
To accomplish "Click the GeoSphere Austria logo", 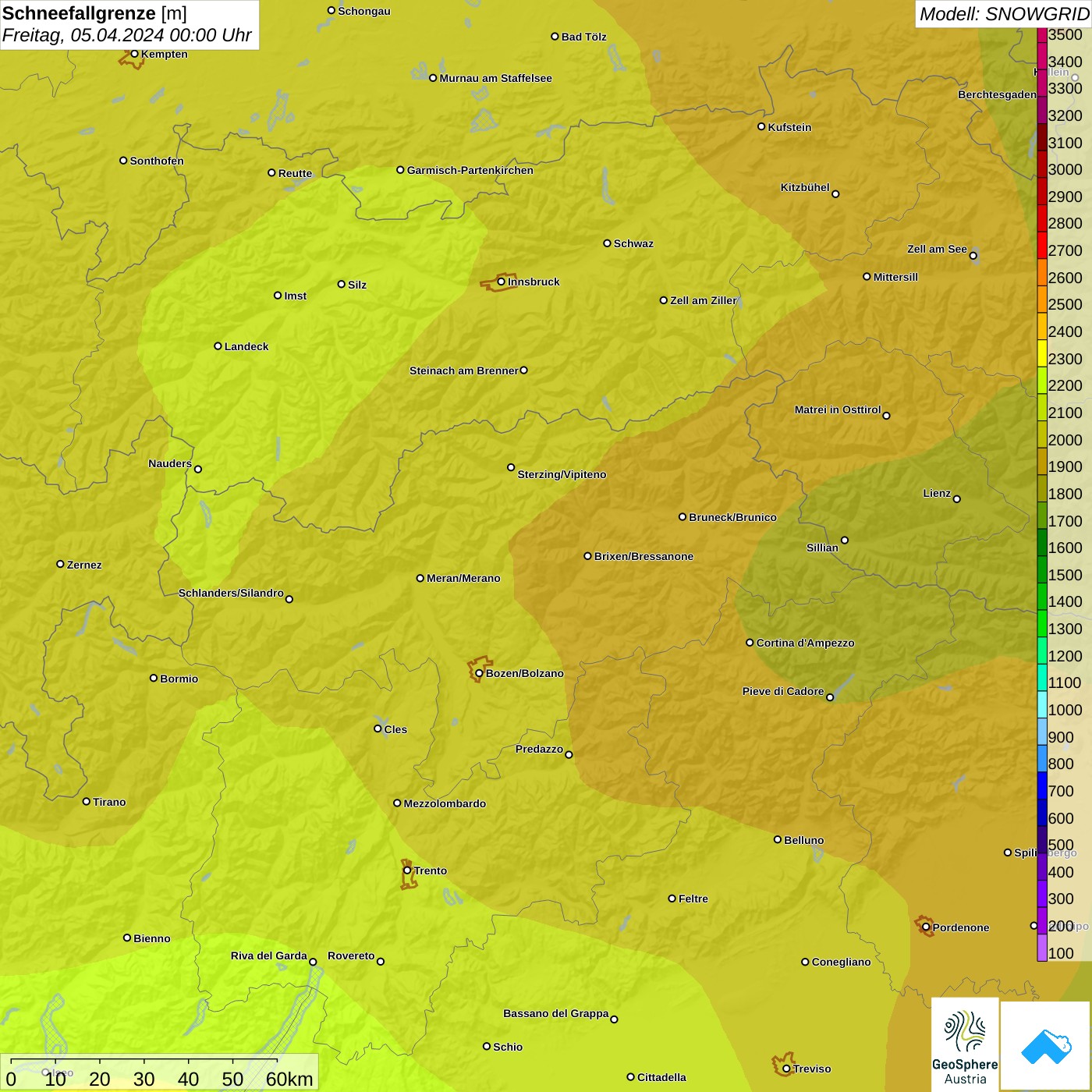I will point(965,1044).
